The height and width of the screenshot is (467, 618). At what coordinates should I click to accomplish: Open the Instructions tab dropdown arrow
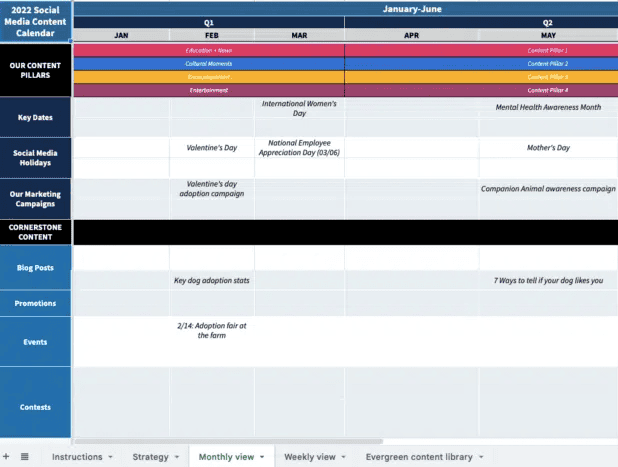coord(110,457)
